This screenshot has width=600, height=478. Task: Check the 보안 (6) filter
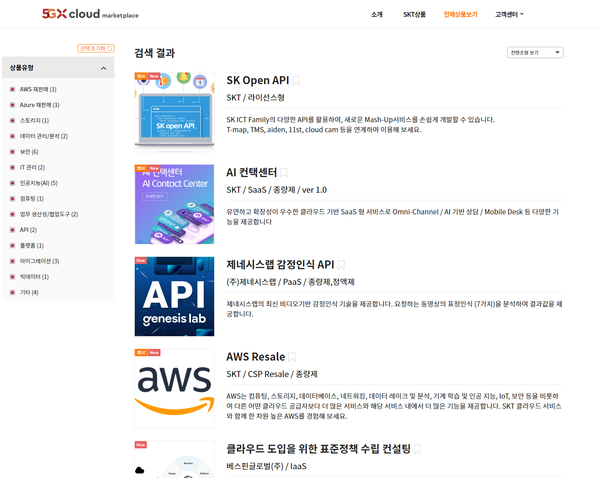(x=13, y=152)
